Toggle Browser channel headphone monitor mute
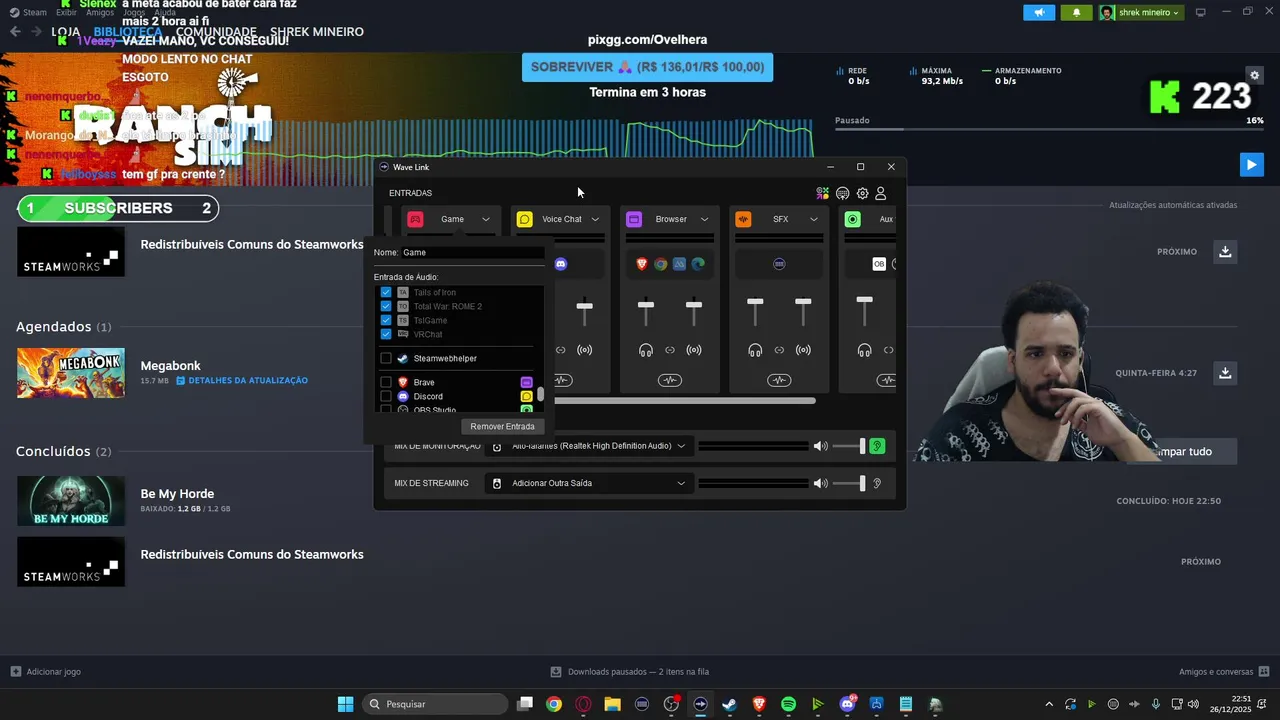 point(646,350)
